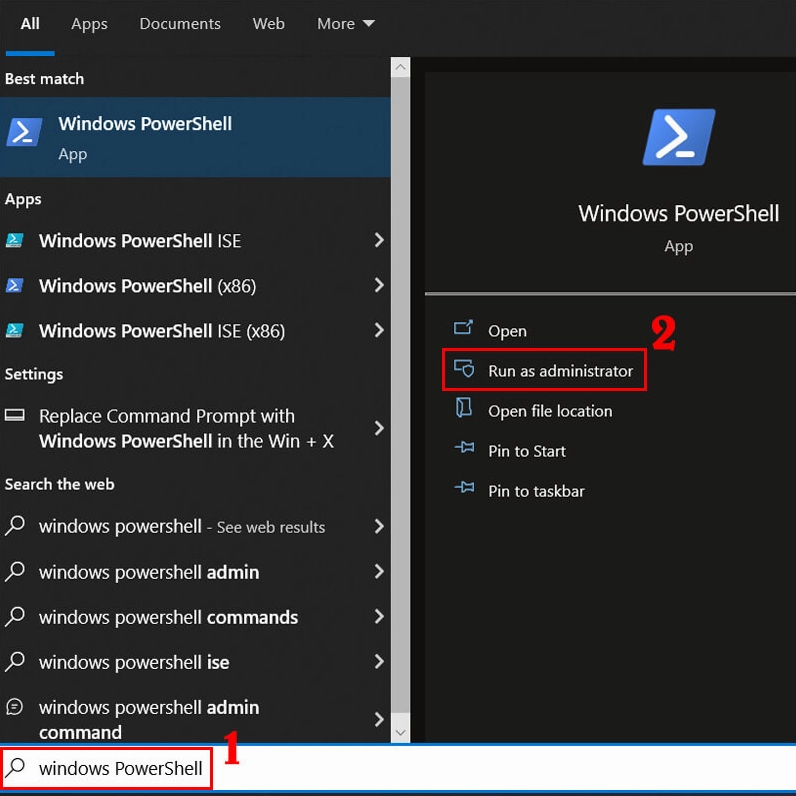Screen dimensions: 796x796
Task: Choose Open file location
Action: coord(550,411)
